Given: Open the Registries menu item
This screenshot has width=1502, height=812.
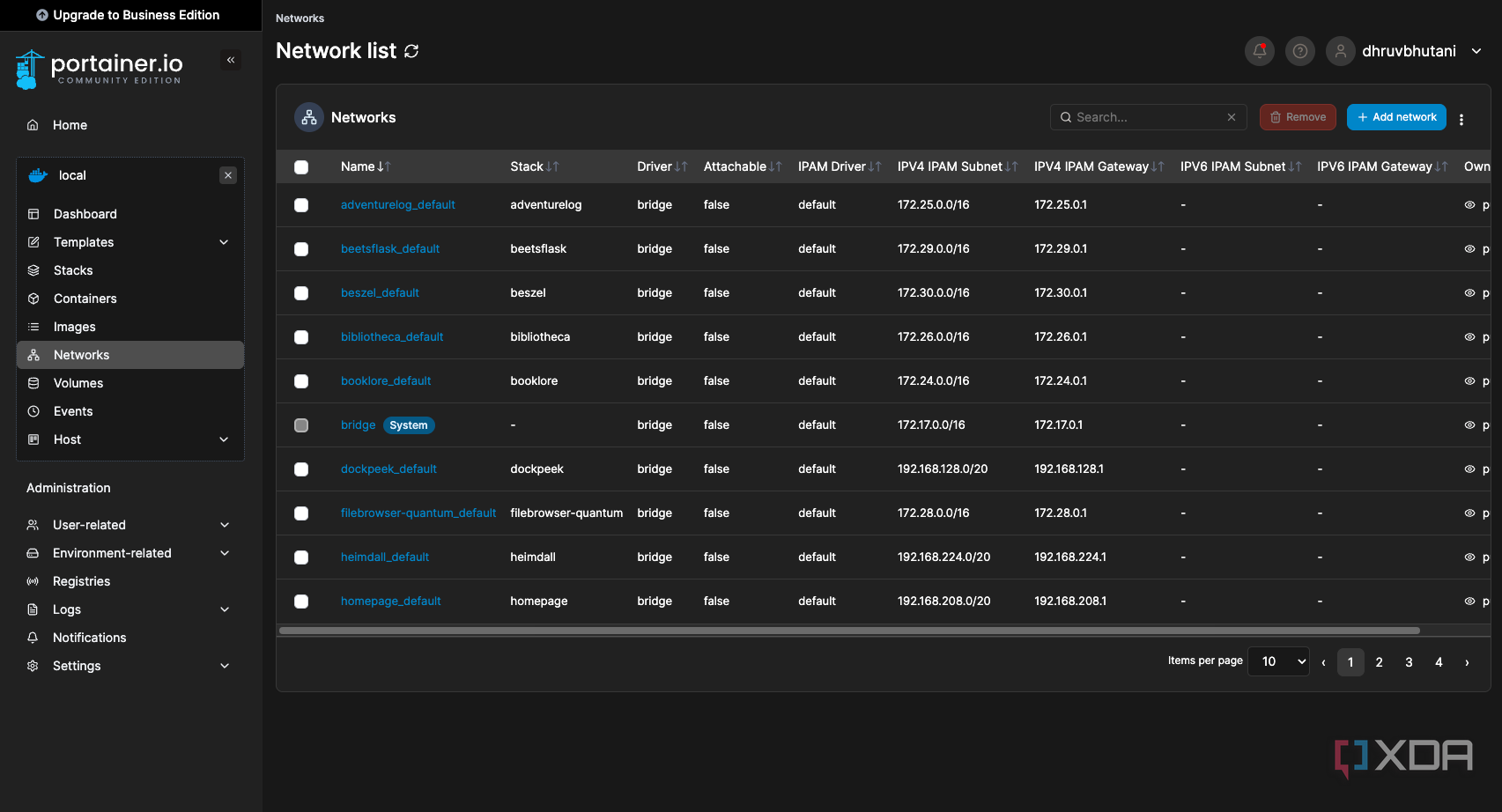Looking at the screenshot, I should (x=130, y=581).
